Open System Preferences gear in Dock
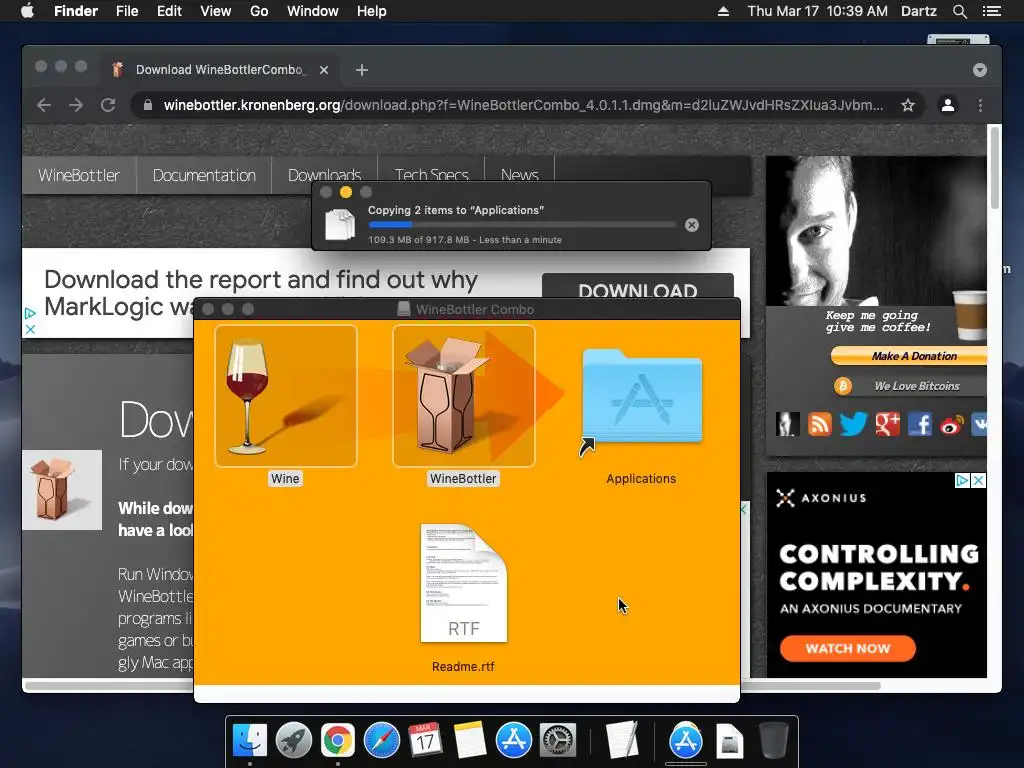The width and height of the screenshot is (1024, 768). (557, 740)
